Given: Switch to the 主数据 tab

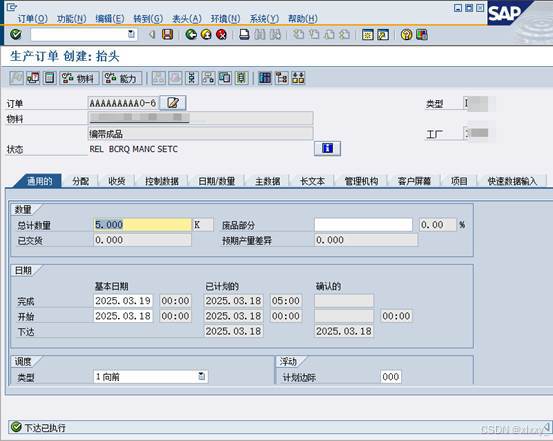Looking at the screenshot, I should [x=268, y=181].
